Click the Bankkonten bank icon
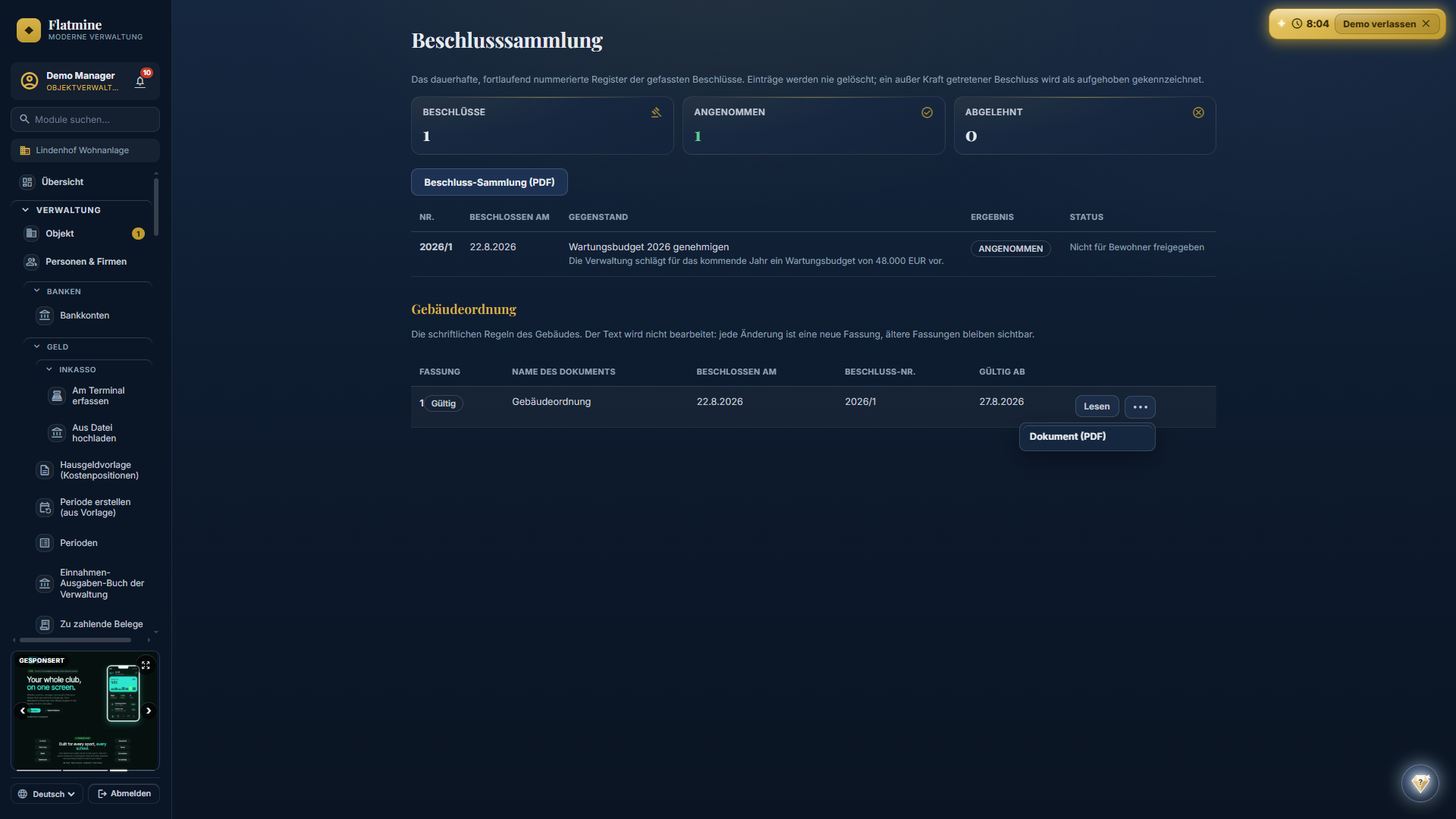Screen dimensions: 1456x819 45,315
